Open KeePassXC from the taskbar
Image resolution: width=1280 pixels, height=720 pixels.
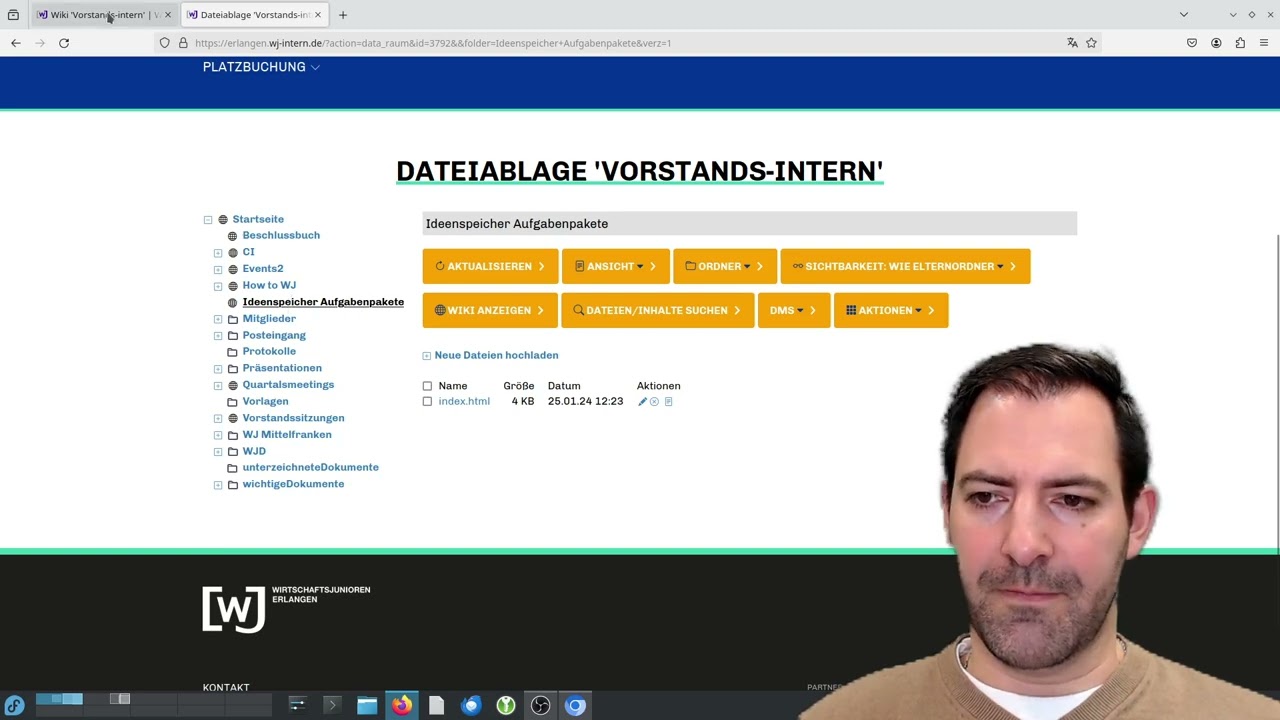point(506,706)
